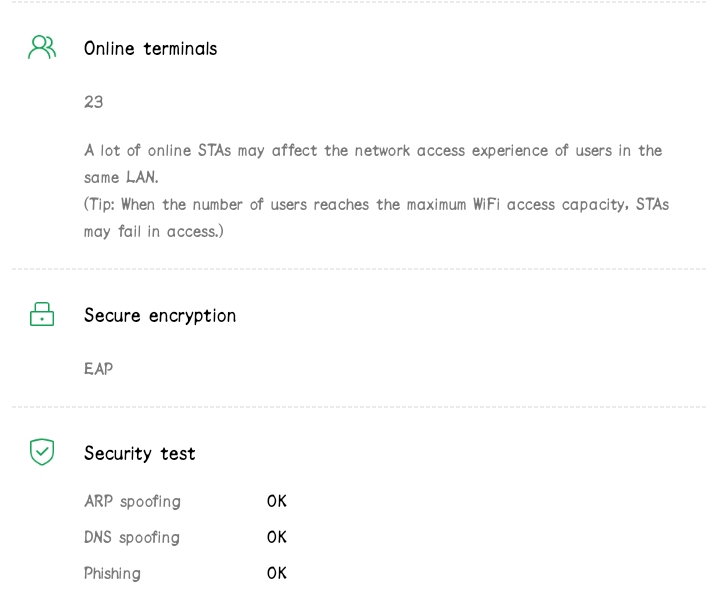Click the OK result beside DNS spoofing
Screen dimensions: 720x605
point(277,537)
